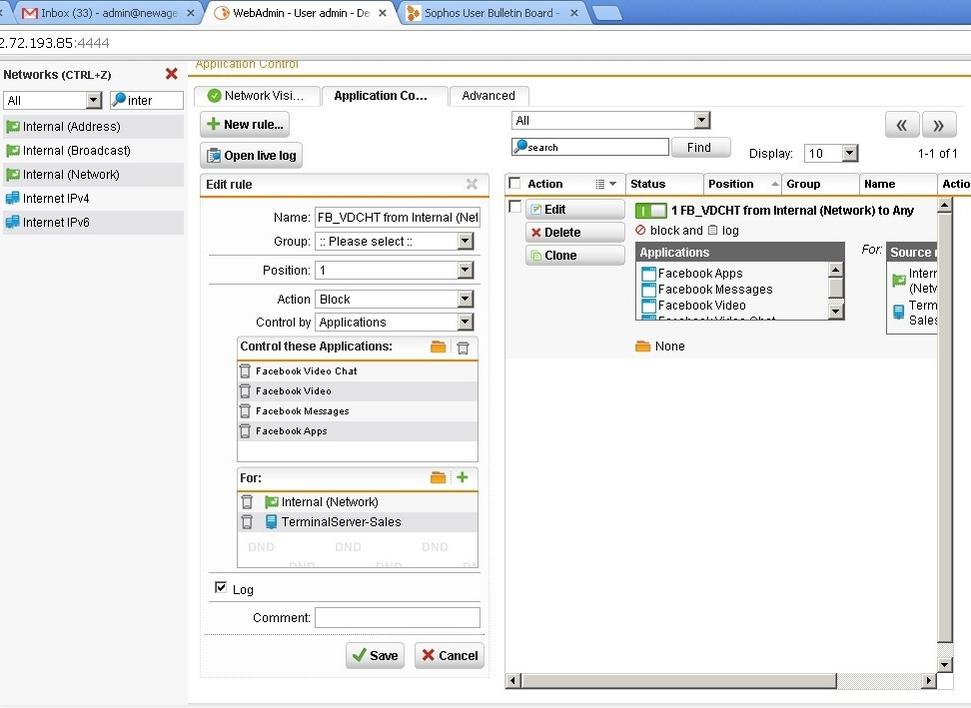Delete the FB_VDCHT rule
The height and width of the screenshot is (708, 971).
pyautogui.click(x=575, y=232)
